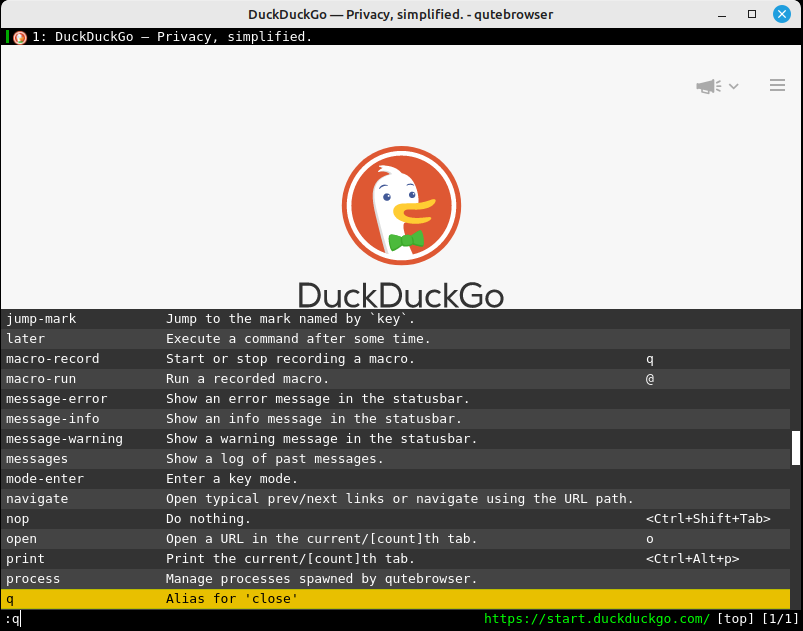Minimize the qutebrowser window
The width and height of the screenshot is (803, 631).
click(x=722, y=14)
